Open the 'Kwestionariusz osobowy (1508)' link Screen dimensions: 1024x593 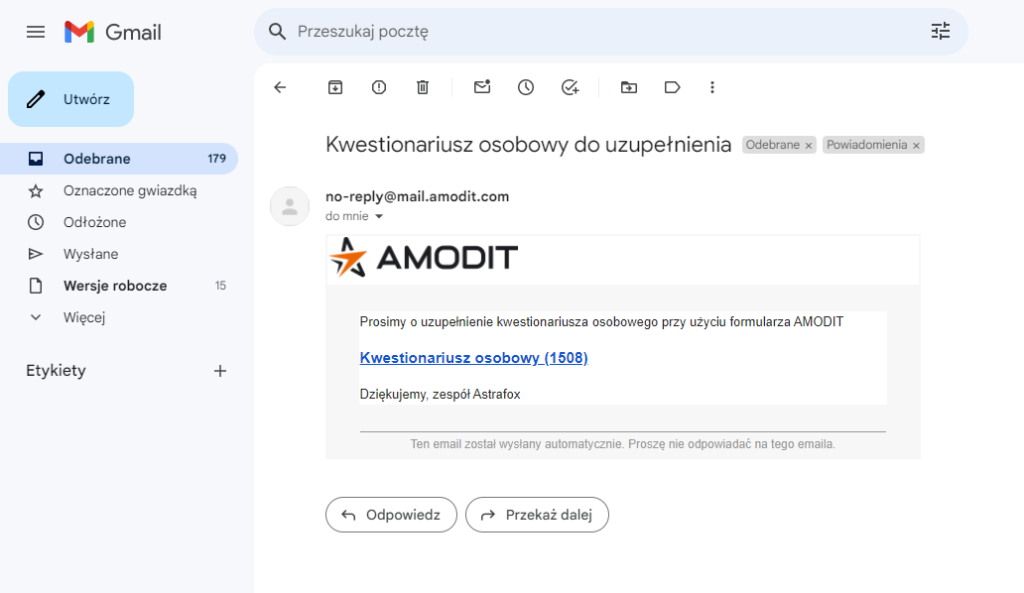pyautogui.click(x=473, y=358)
